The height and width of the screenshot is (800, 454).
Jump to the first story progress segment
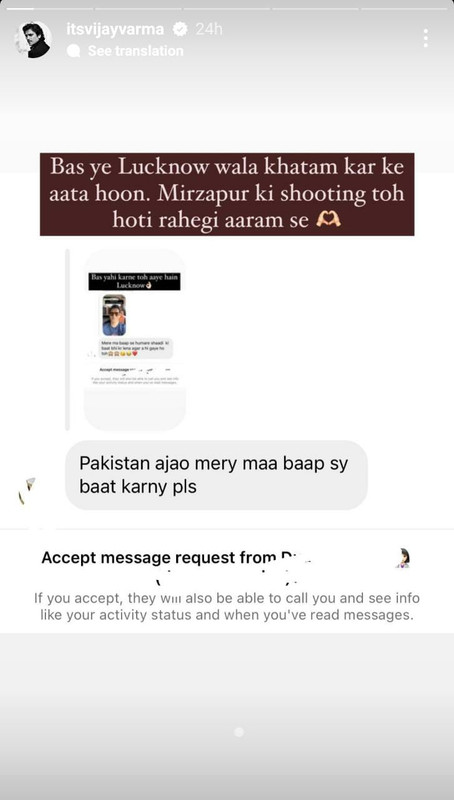47,9
